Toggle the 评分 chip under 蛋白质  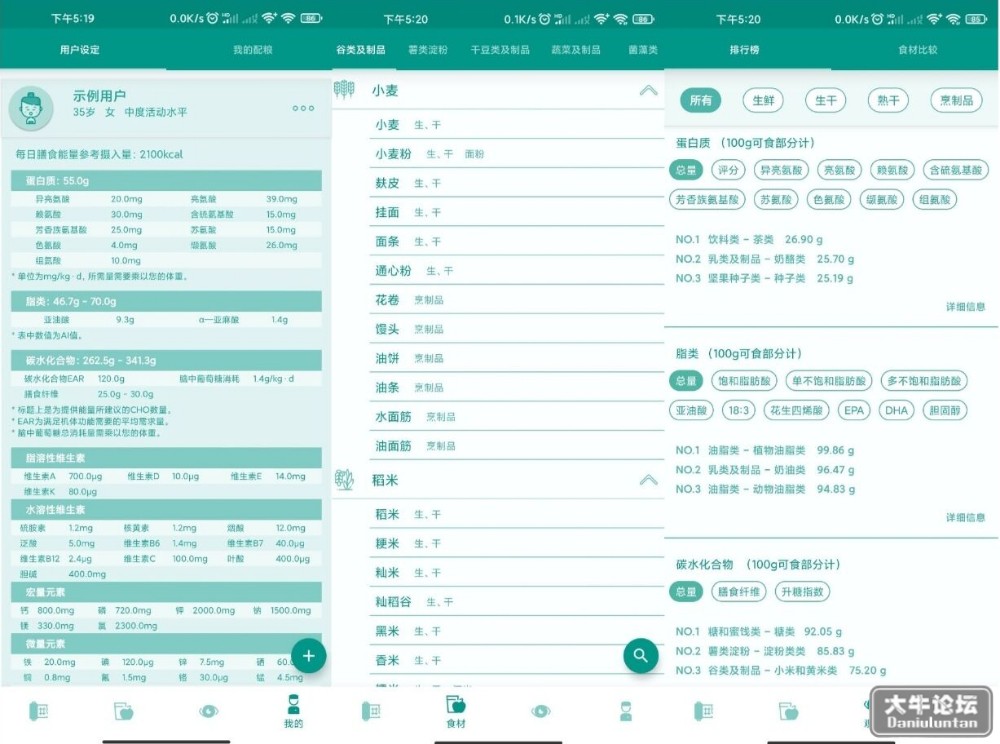pyautogui.click(x=728, y=170)
